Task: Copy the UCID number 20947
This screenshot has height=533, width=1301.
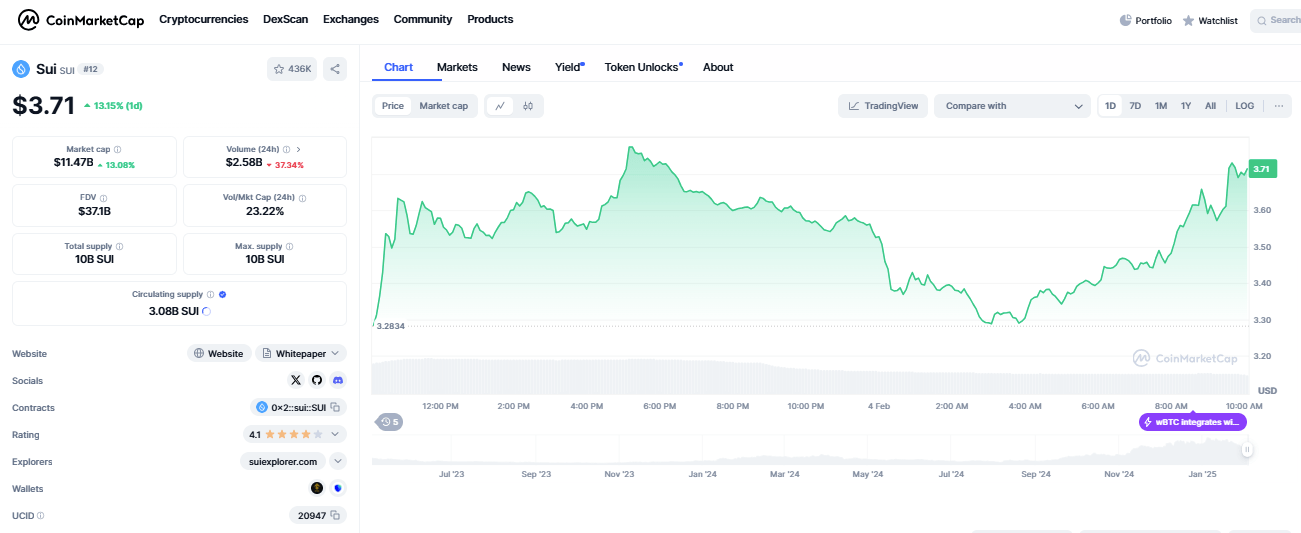Action: (x=337, y=515)
